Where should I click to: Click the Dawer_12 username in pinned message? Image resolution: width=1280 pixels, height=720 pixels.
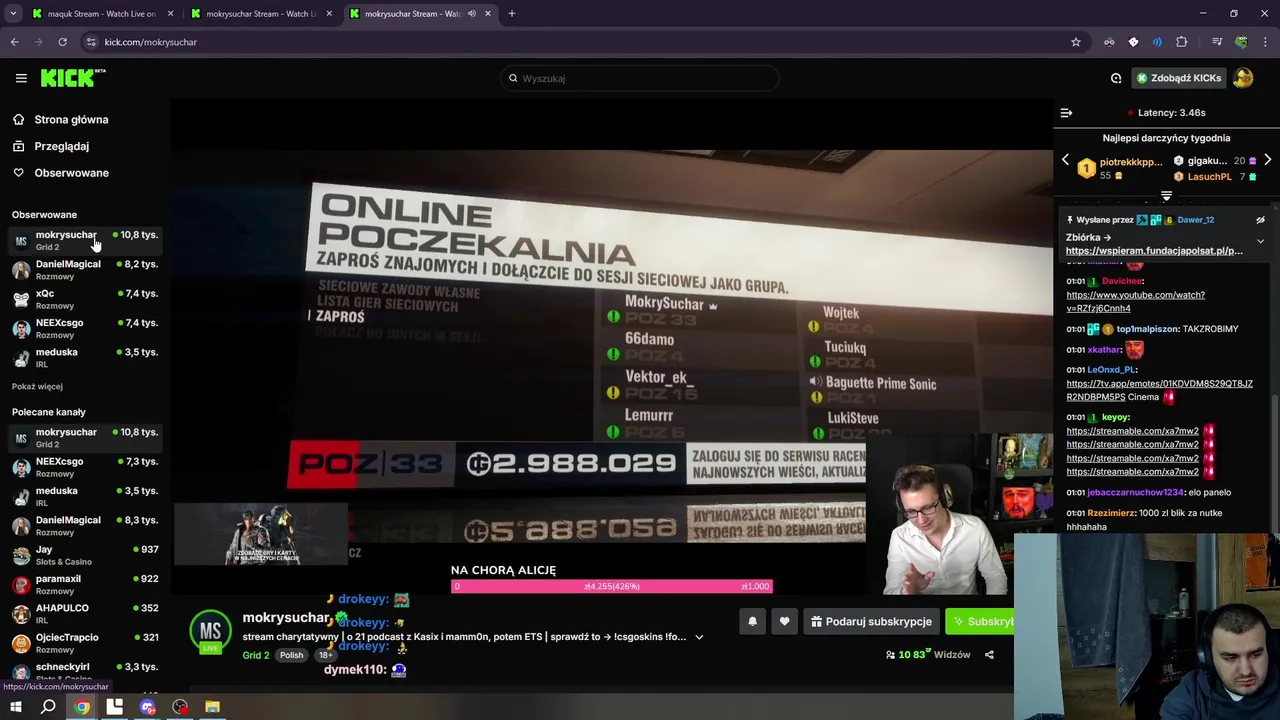click(1195, 220)
